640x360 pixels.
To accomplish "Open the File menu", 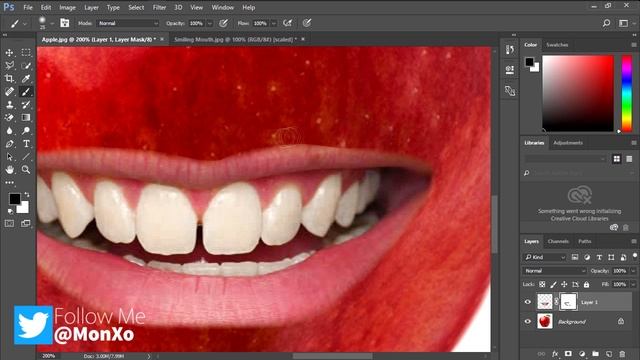I will (28, 7).
